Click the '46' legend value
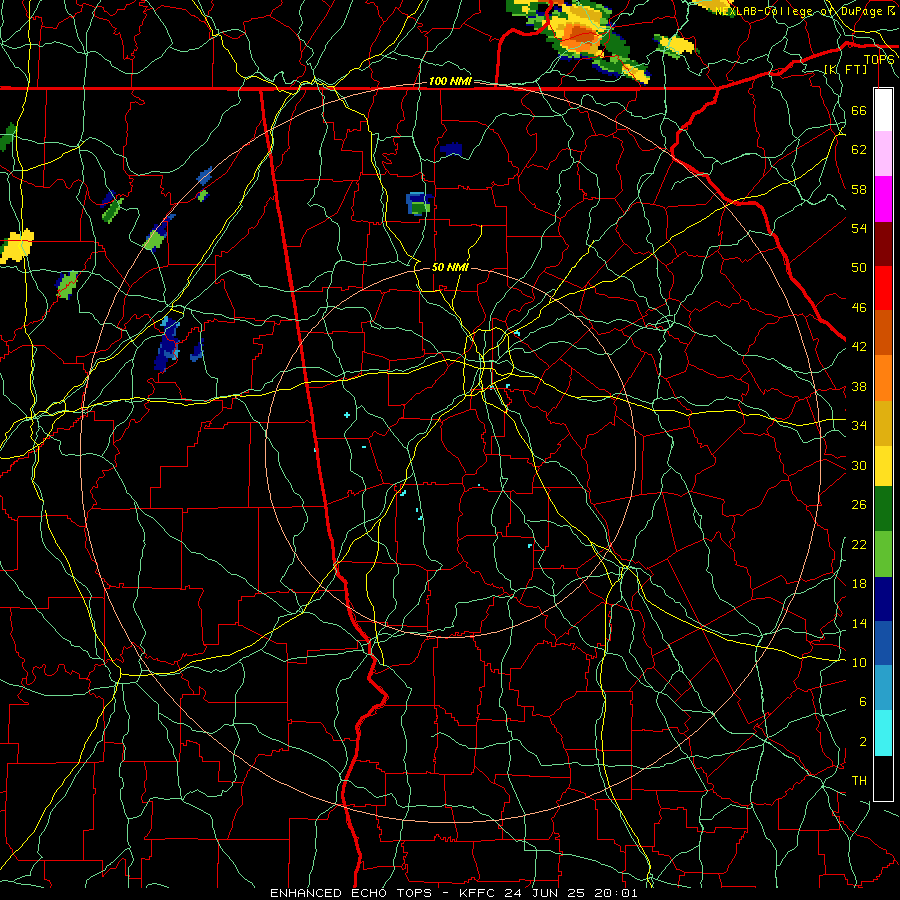900x900 pixels. (859, 307)
